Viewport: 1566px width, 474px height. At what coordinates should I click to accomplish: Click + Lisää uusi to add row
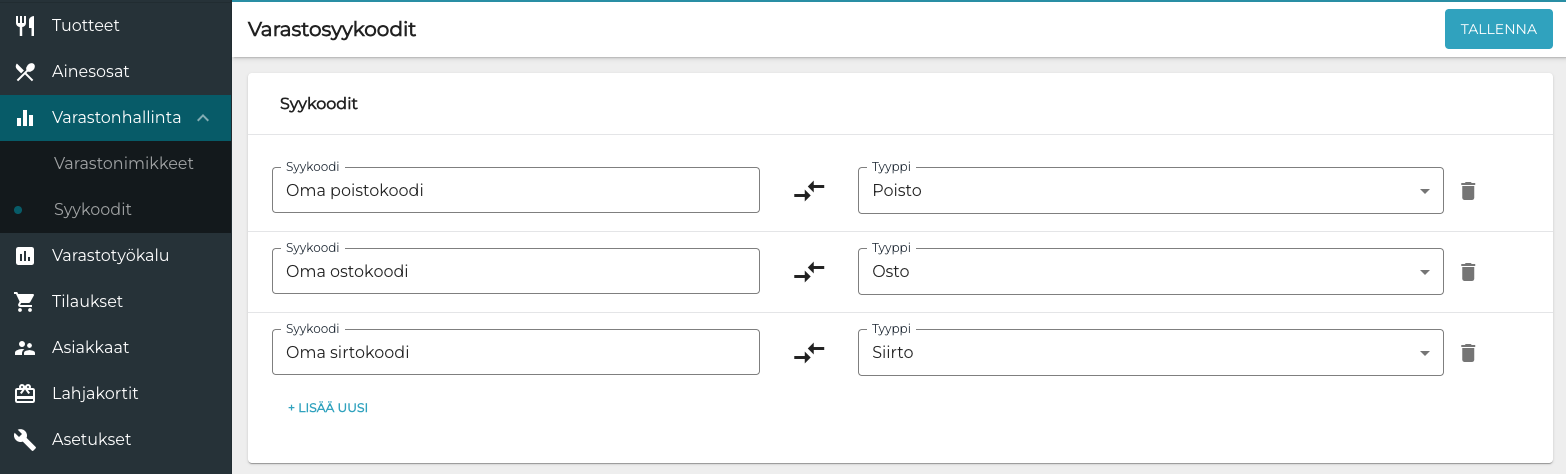328,408
